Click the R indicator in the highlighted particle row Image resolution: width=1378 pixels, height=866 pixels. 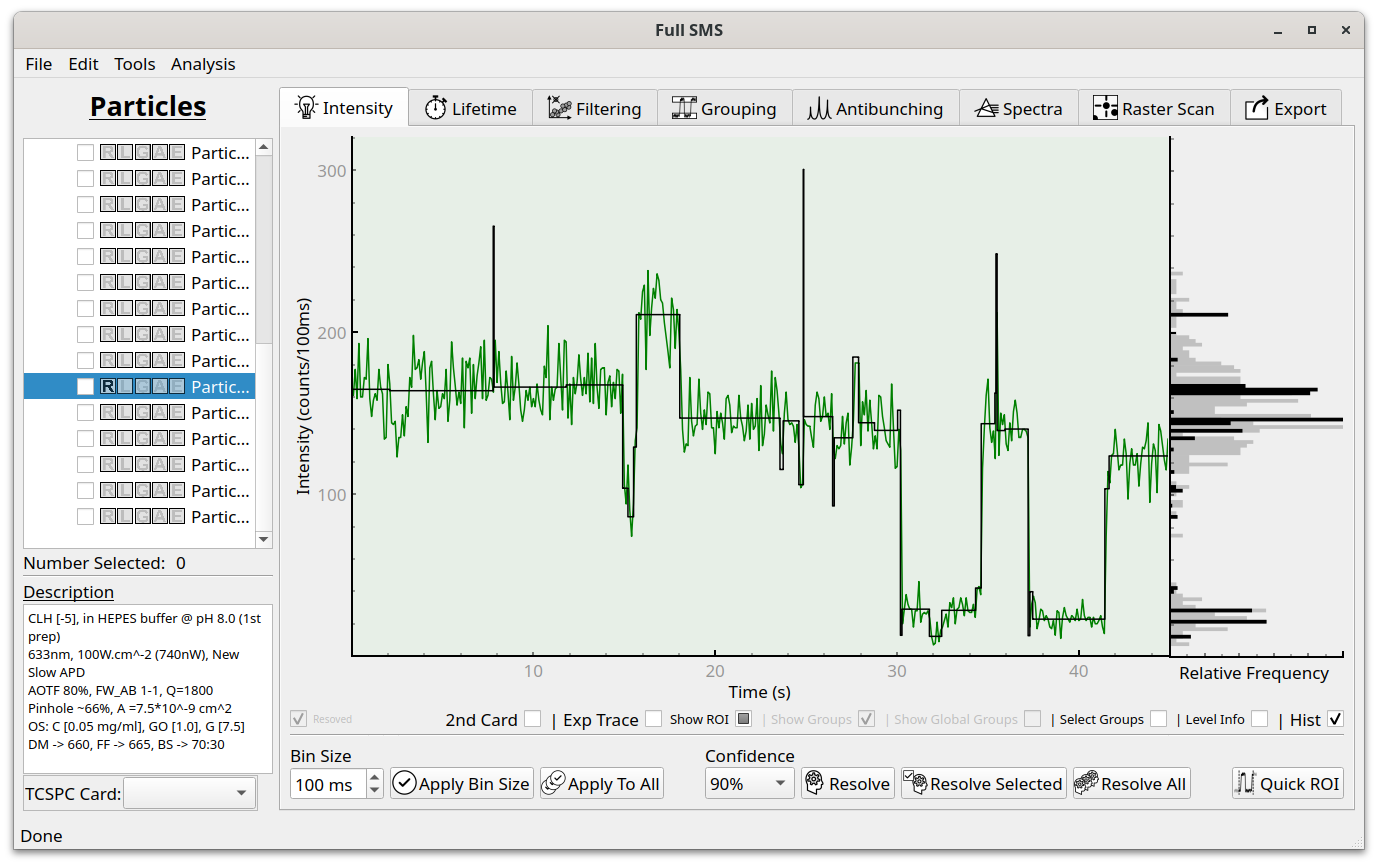[108, 387]
